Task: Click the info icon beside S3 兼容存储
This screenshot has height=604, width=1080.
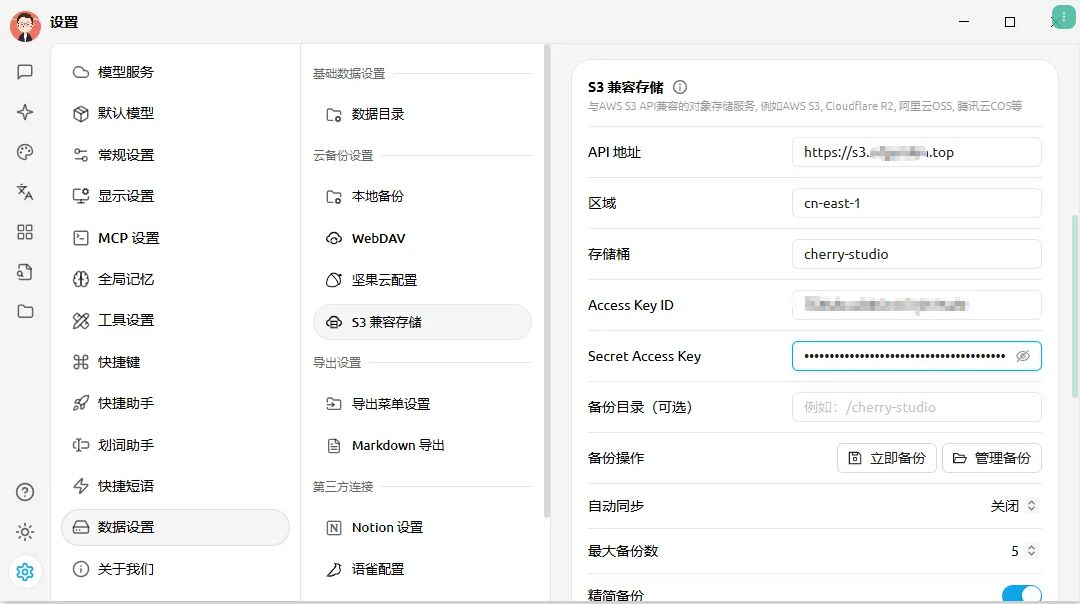Action: point(680,88)
